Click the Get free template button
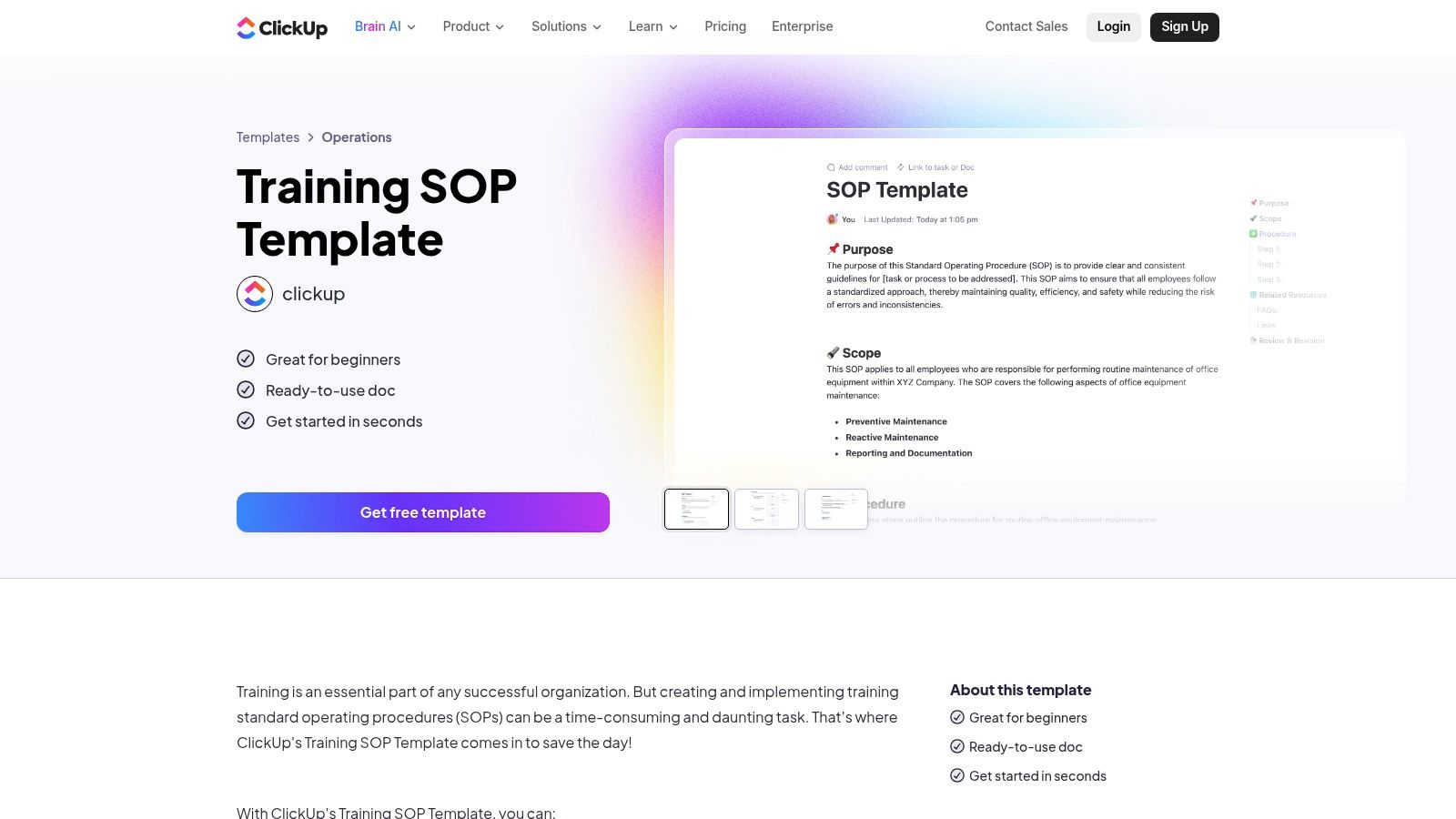This screenshot has width=1456, height=819. [422, 511]
